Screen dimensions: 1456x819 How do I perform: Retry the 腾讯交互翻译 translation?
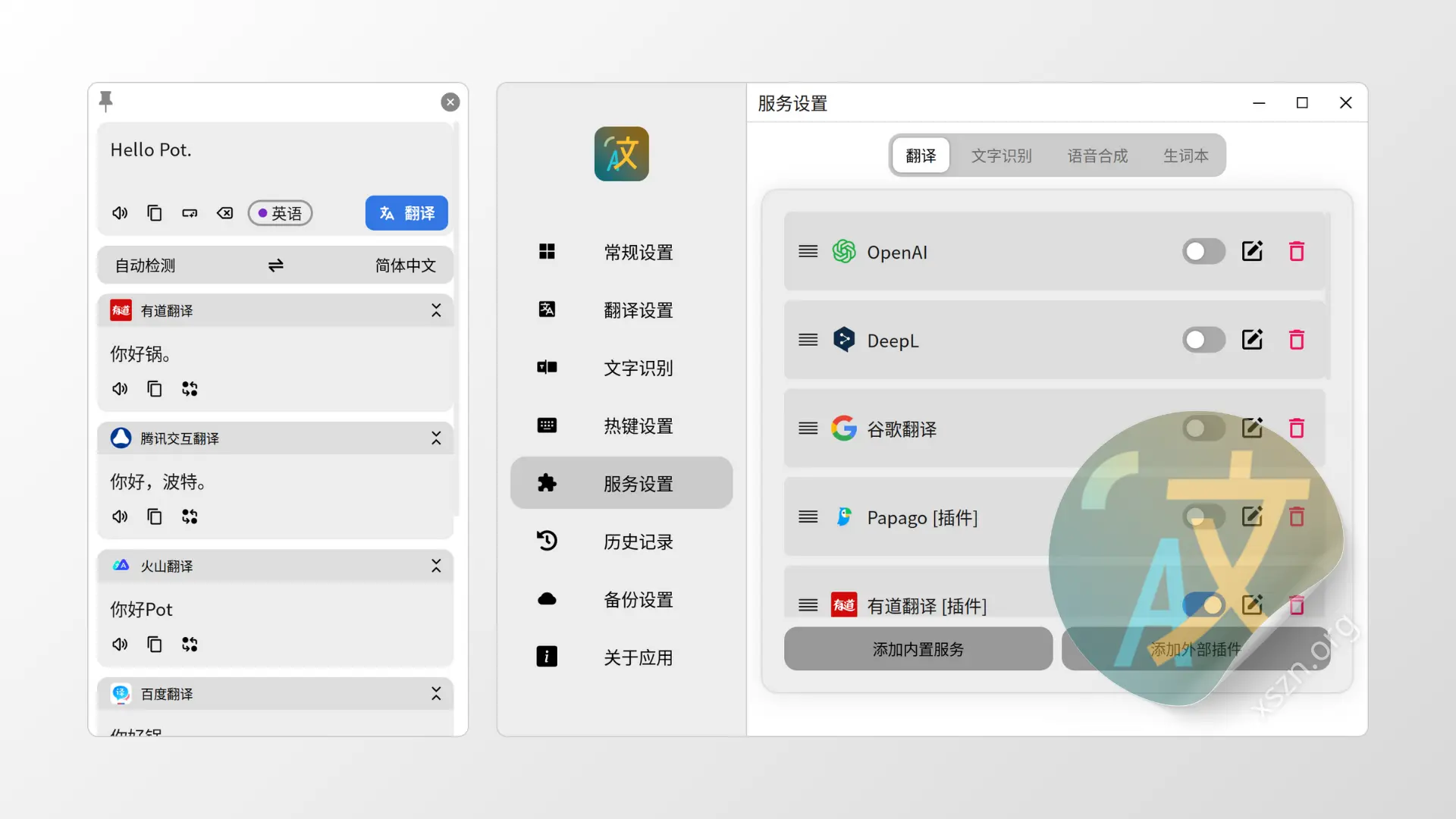[190, 516]
